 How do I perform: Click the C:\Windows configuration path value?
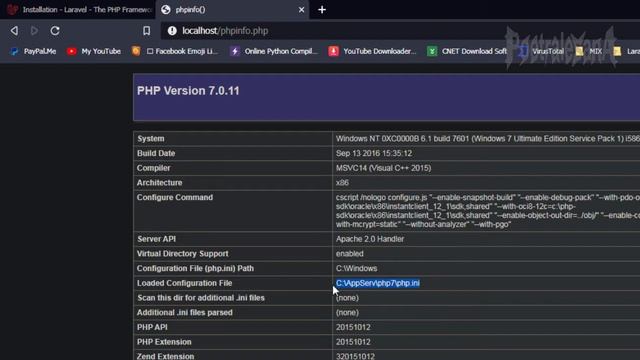[356, 268]
